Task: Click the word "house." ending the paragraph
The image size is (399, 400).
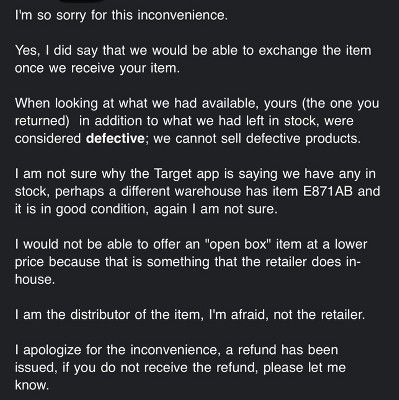Action: (x=35, y=279)
